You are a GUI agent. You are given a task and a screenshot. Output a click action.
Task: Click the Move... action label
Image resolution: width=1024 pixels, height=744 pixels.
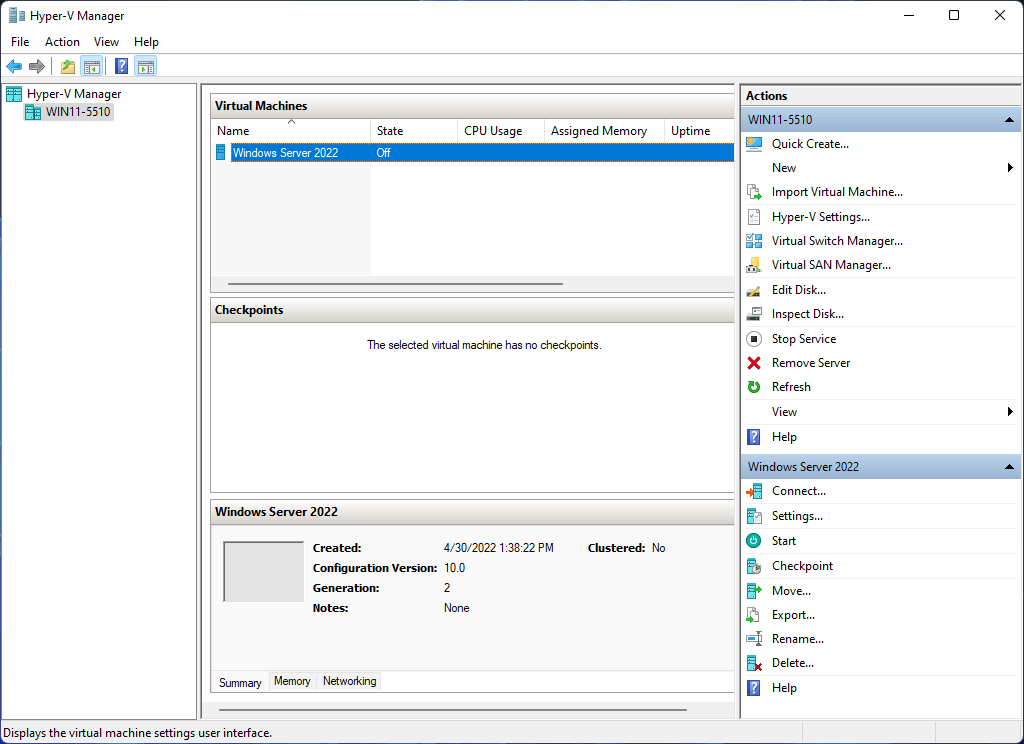(792, 590)
